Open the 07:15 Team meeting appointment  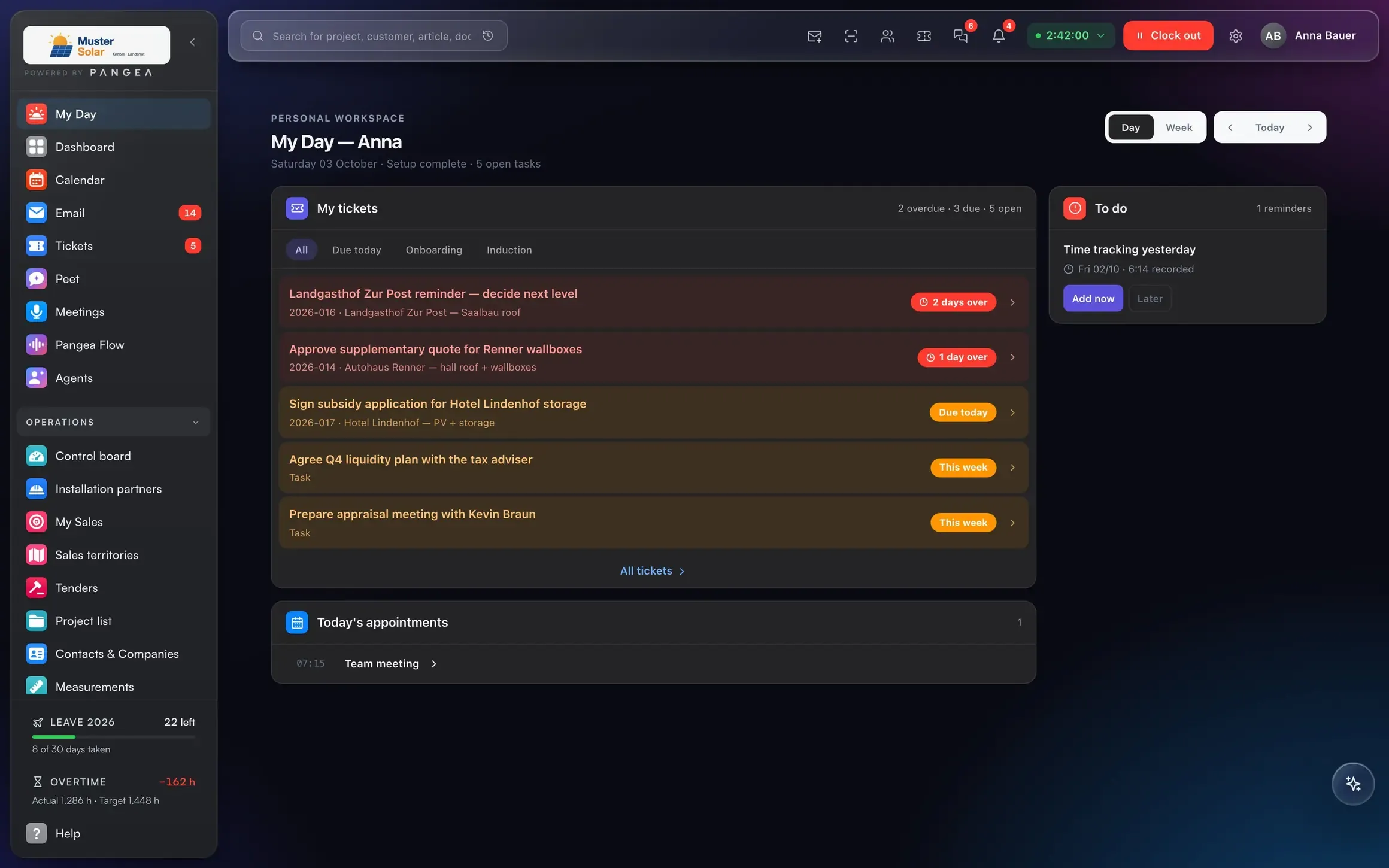point(653,663)
